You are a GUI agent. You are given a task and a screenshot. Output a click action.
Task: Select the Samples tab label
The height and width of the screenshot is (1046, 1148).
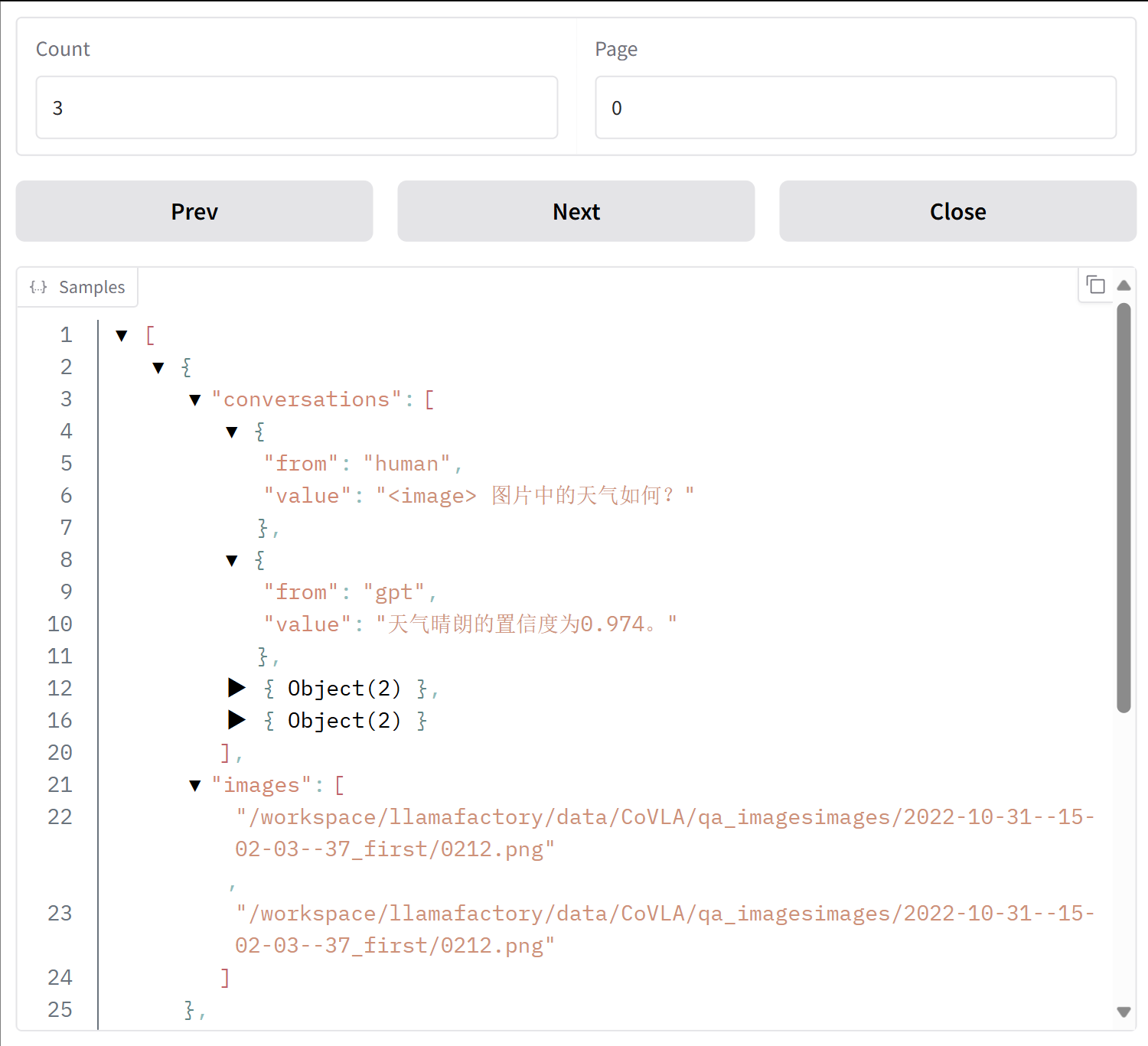tap(91, 287)
